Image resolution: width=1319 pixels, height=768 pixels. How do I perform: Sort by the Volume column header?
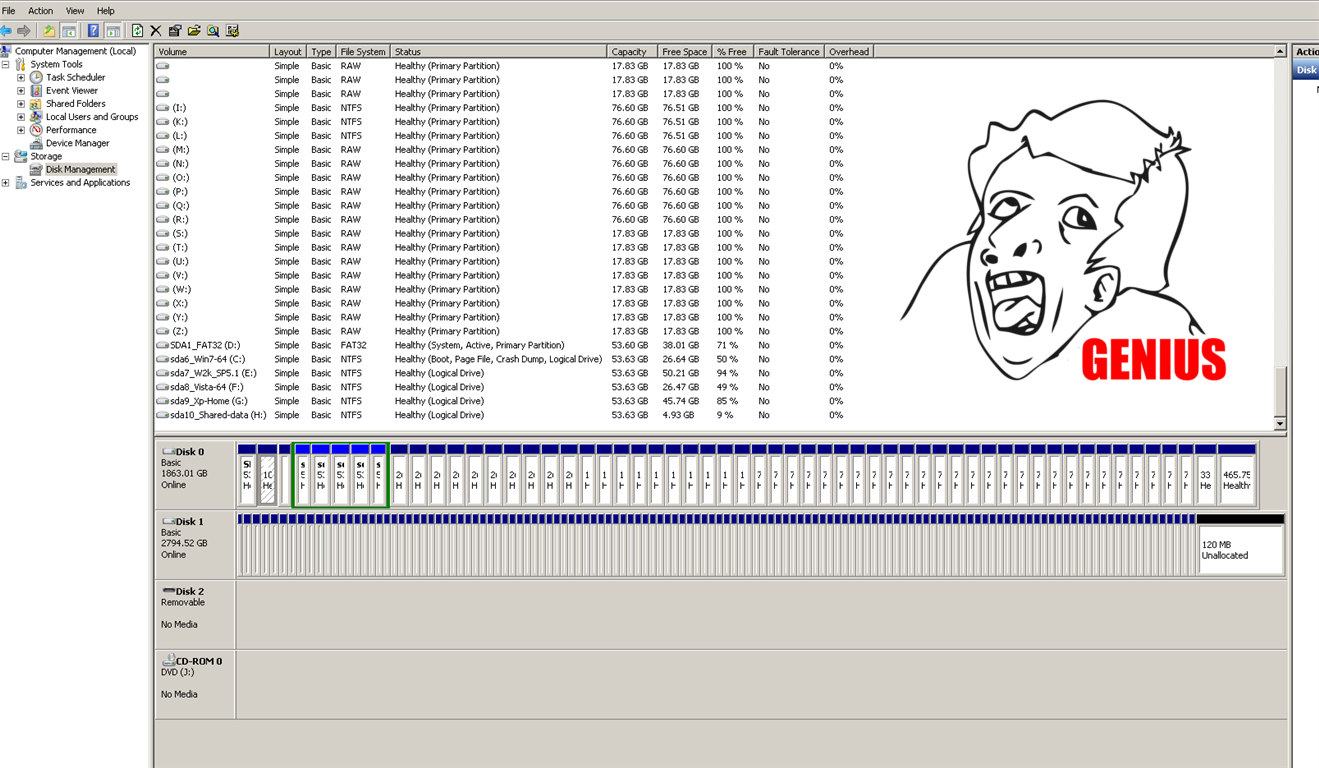[x=212, y=51]
